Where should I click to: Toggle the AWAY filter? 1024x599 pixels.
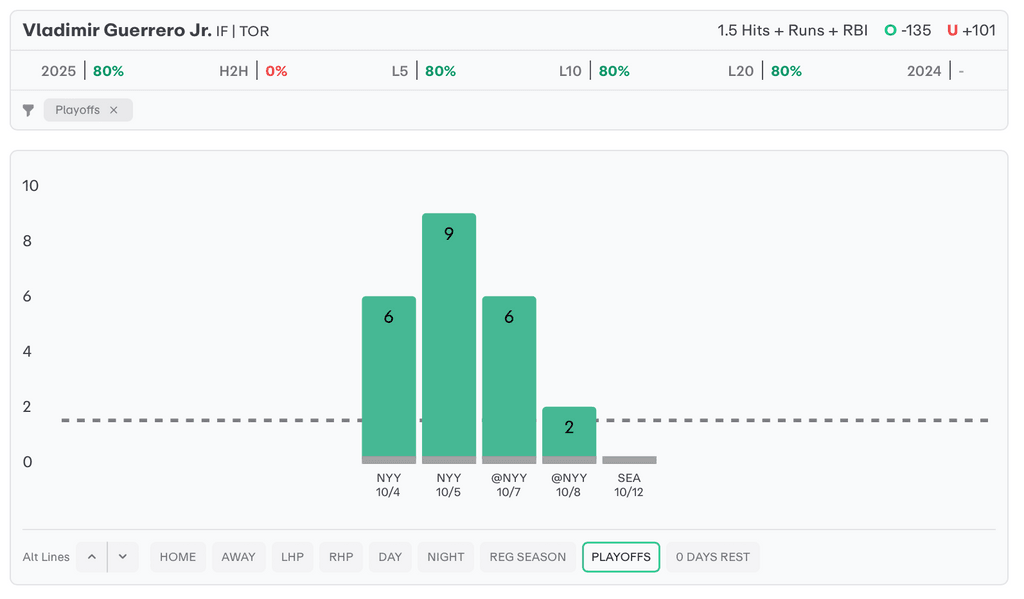(238, 557)
